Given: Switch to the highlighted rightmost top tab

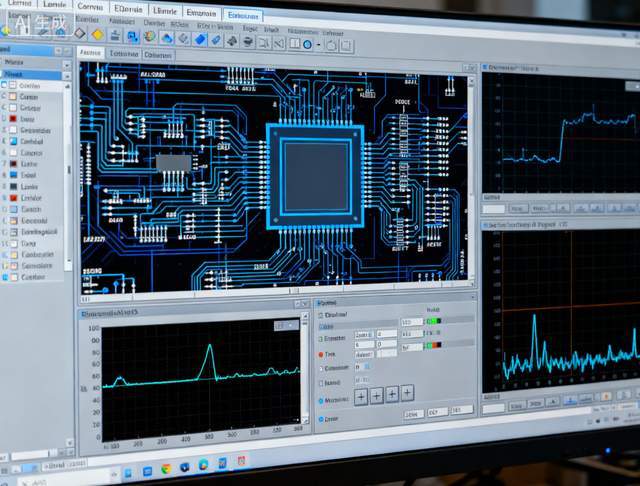Looking at the screenshot, I should click(x=243, y=15).
